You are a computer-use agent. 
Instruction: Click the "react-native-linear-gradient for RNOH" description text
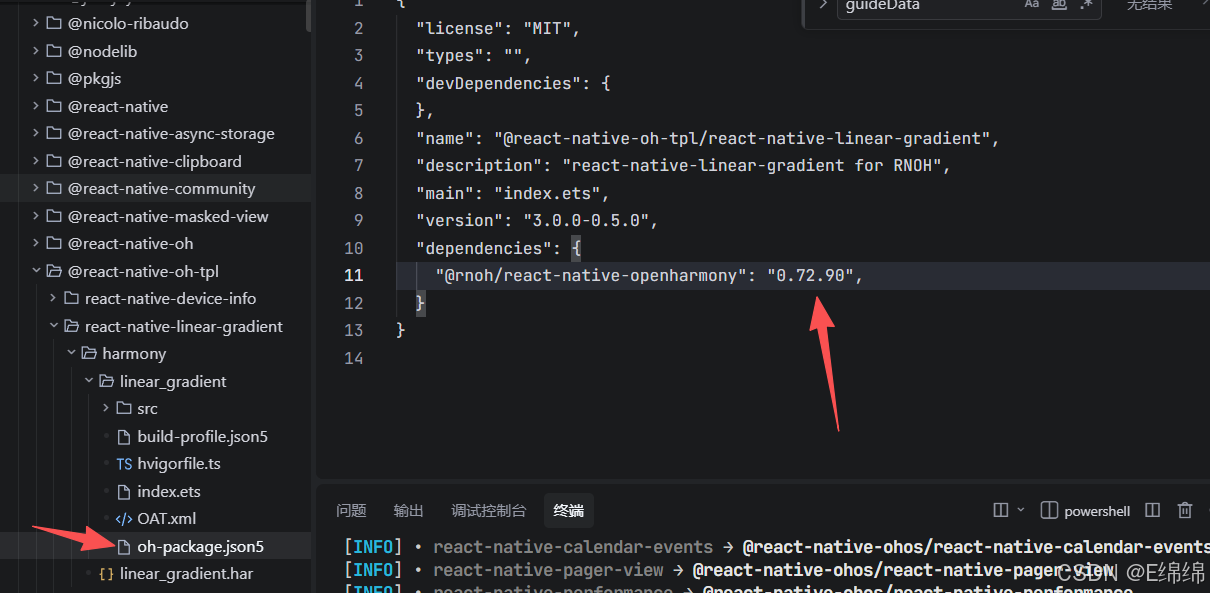pyautogui.click(x=751, y=165)
